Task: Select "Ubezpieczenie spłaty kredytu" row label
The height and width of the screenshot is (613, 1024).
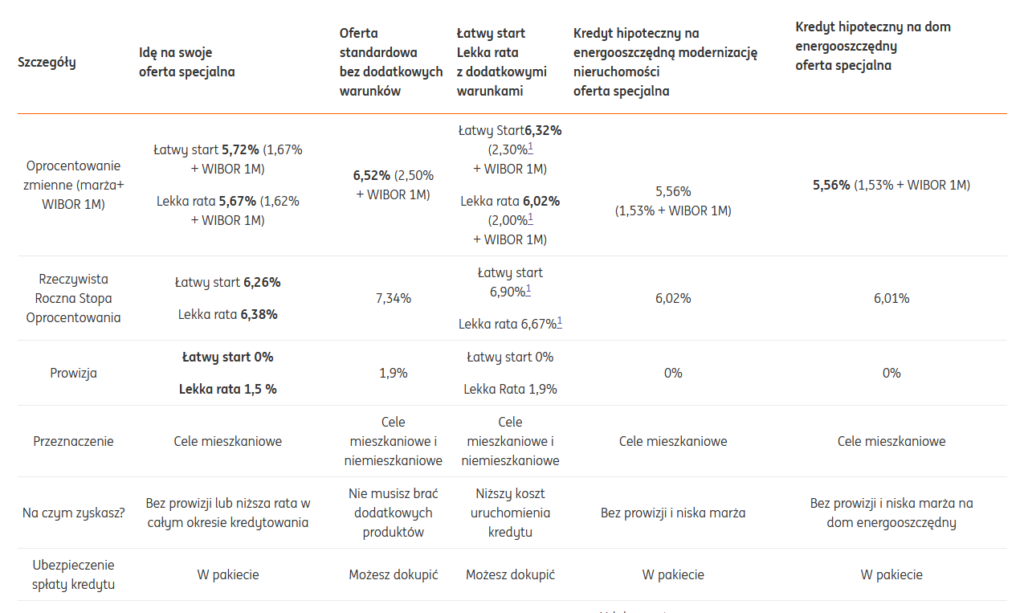Action: (73, 575)
